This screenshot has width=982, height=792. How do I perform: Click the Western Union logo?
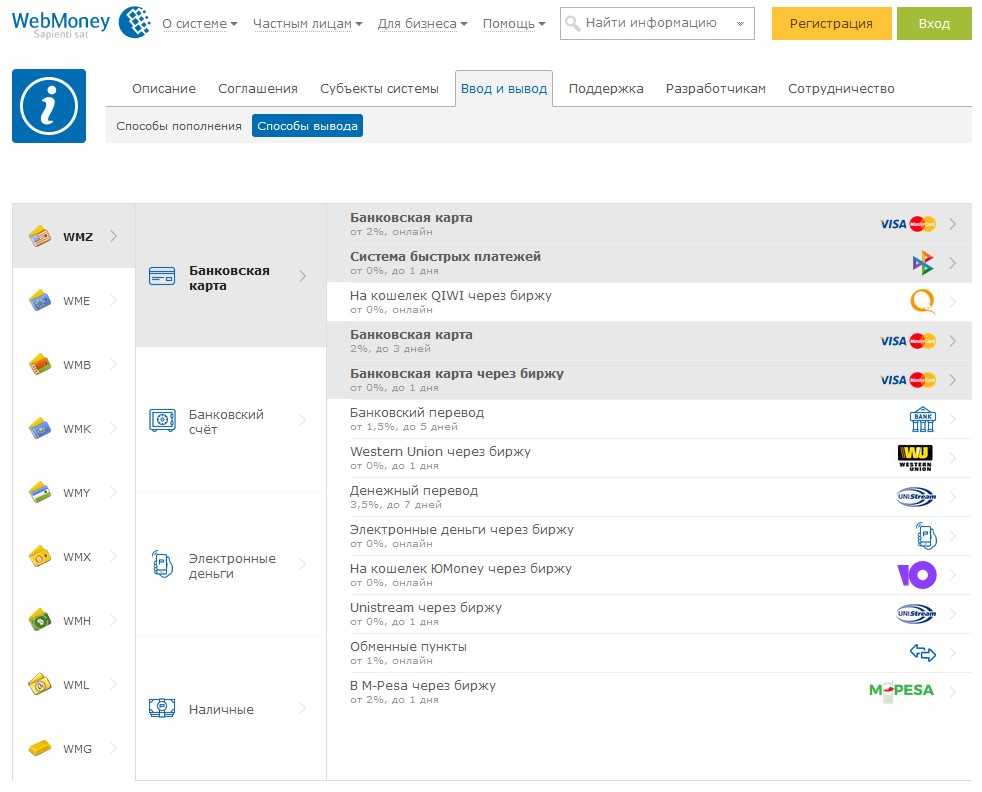[x=915, y=458]
